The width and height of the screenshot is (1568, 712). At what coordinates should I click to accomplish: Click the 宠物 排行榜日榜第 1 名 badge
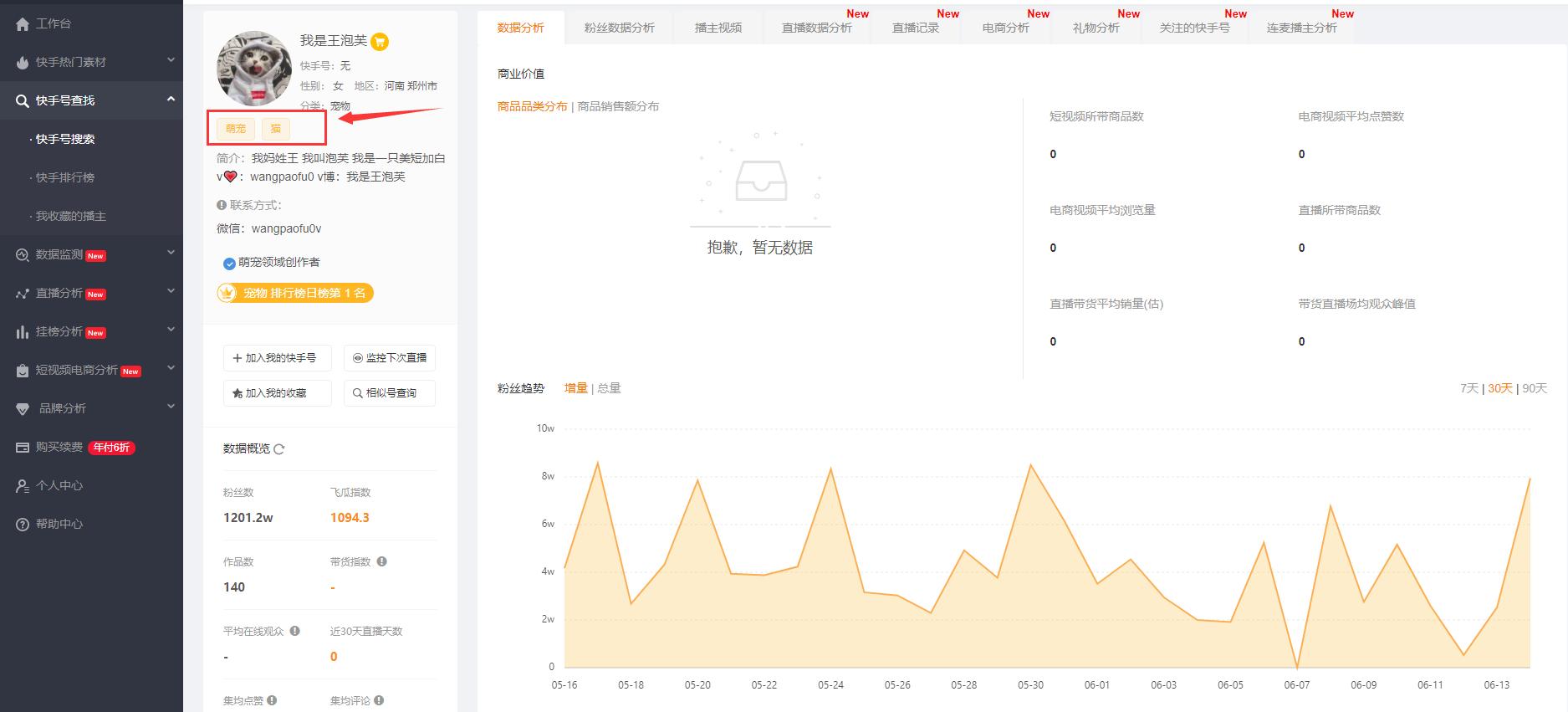[x=295, y=293]
